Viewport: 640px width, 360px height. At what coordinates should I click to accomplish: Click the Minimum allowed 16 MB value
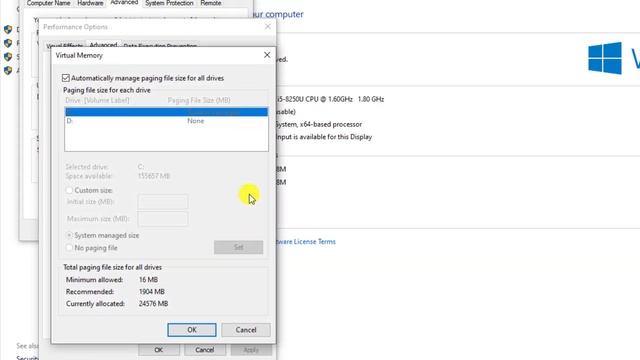pyautogui.click(x=148, y=280)
